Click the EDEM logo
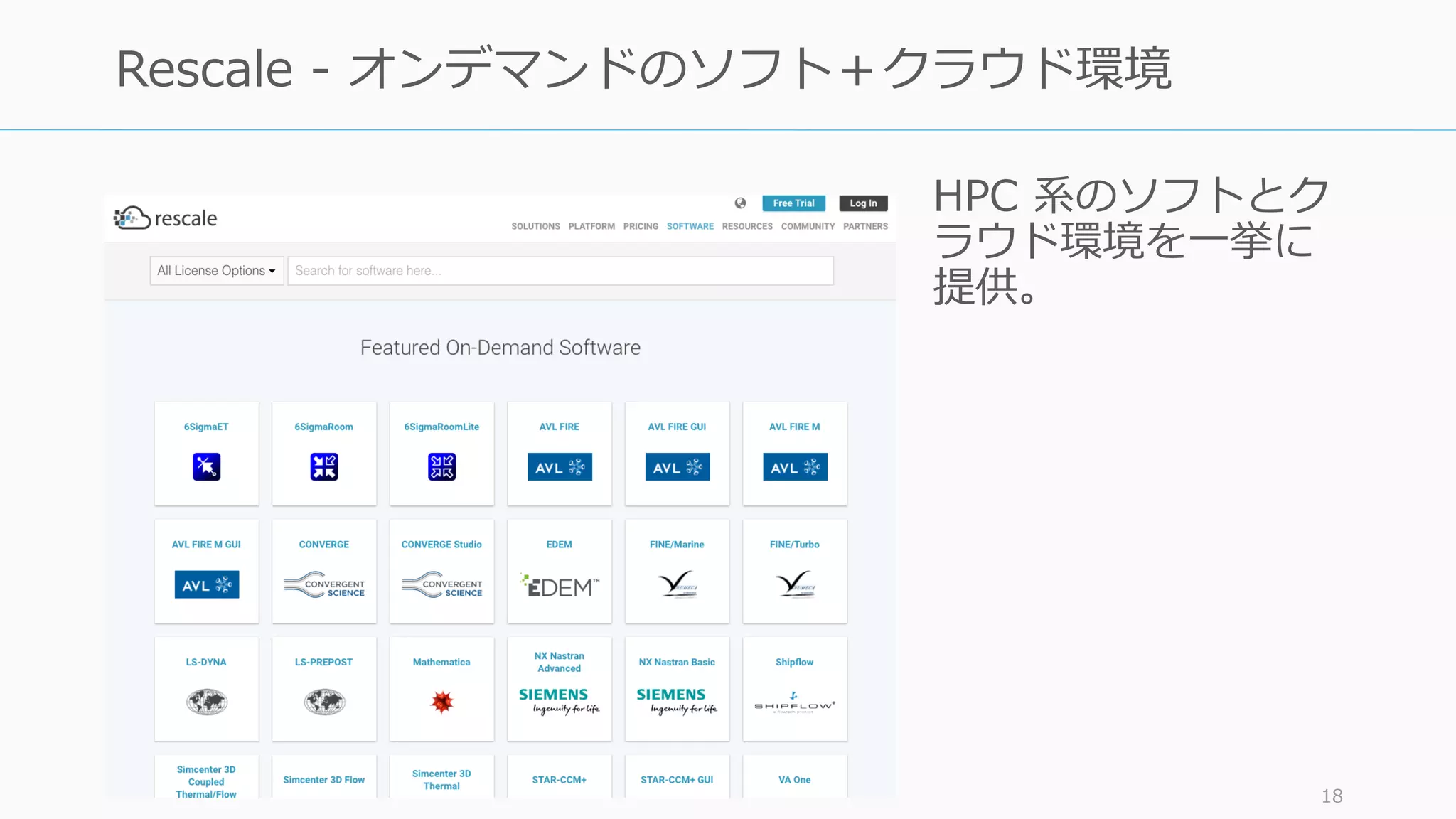This screenshot has height=819, width=1456. click(560, 585)
